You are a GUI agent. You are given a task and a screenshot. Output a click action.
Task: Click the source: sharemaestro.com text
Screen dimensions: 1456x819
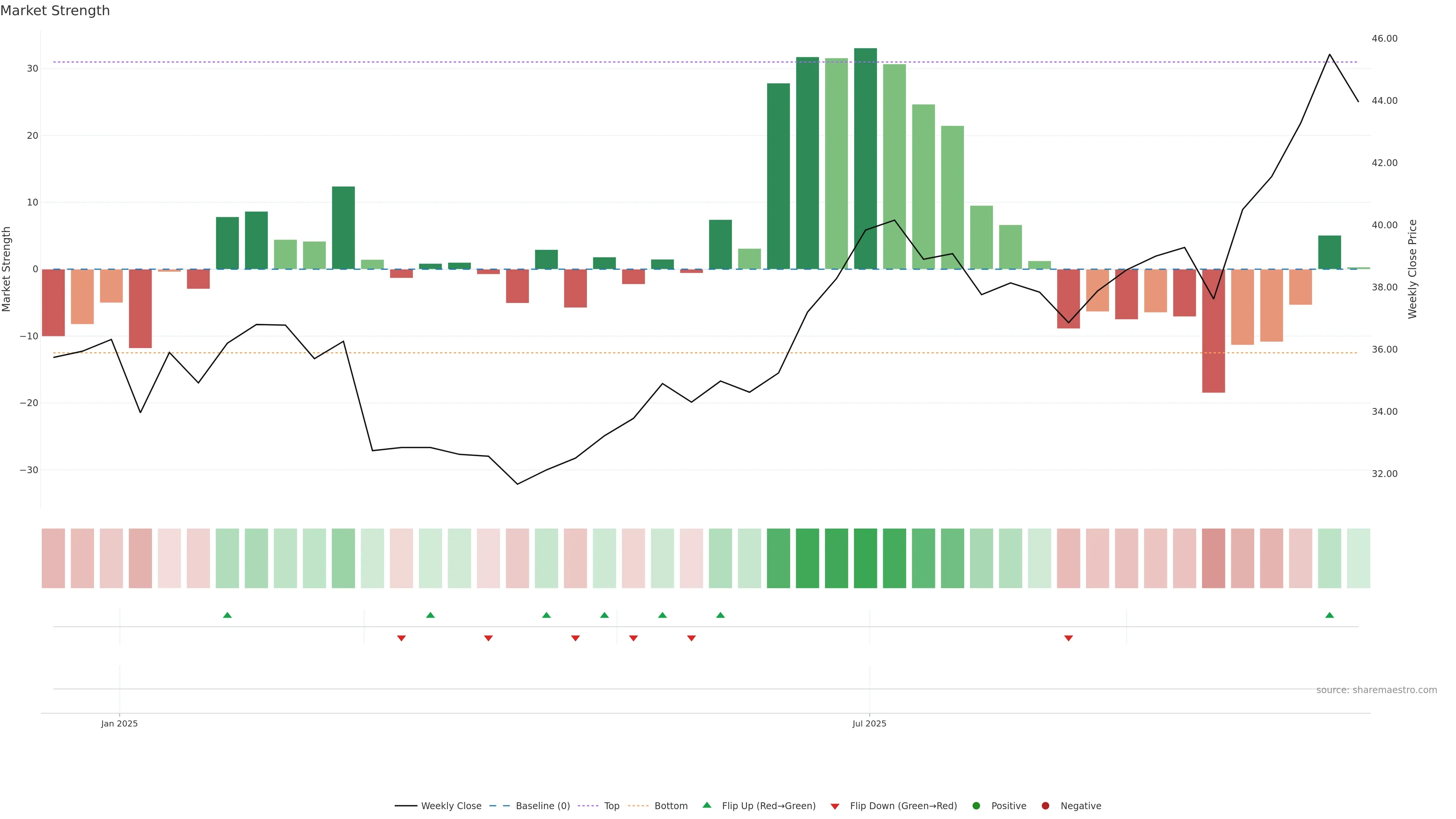(1376, 690)
